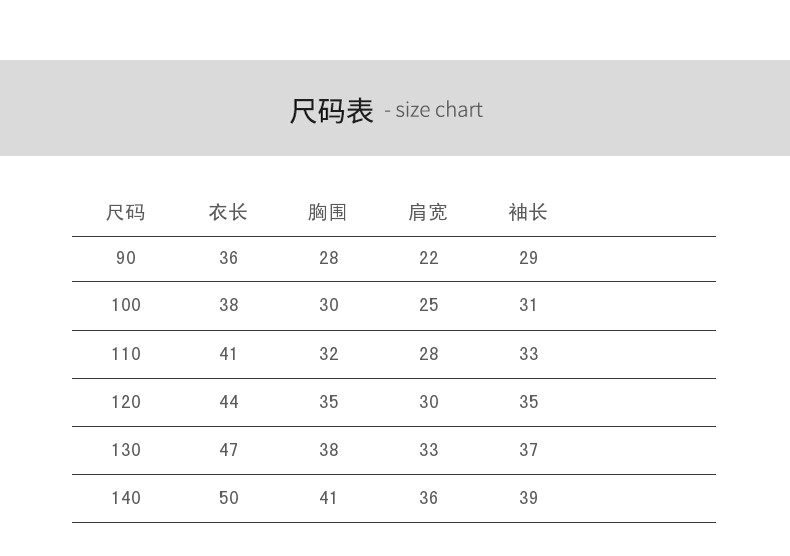Select the 衣长 column header
The image size is (790, 556).
pyautogui.click(x=228, y=212)
